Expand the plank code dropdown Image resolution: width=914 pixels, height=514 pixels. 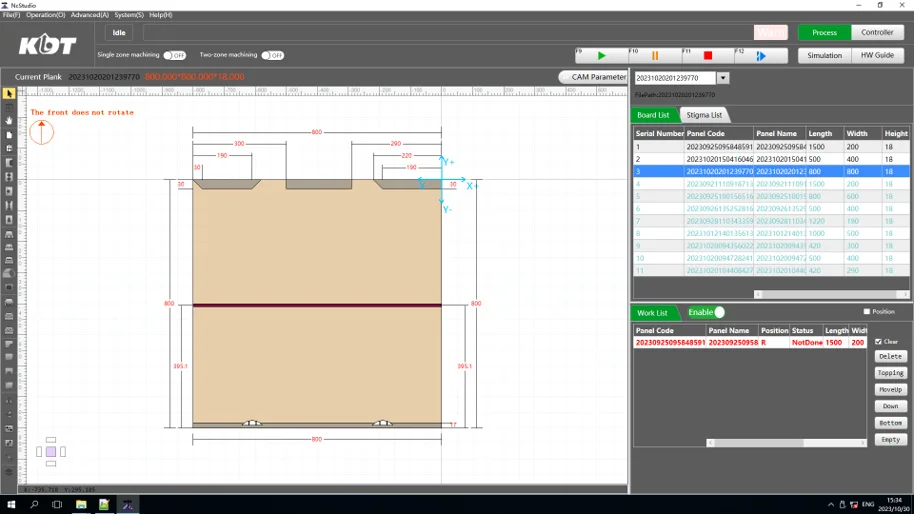[x=723, y=78]
